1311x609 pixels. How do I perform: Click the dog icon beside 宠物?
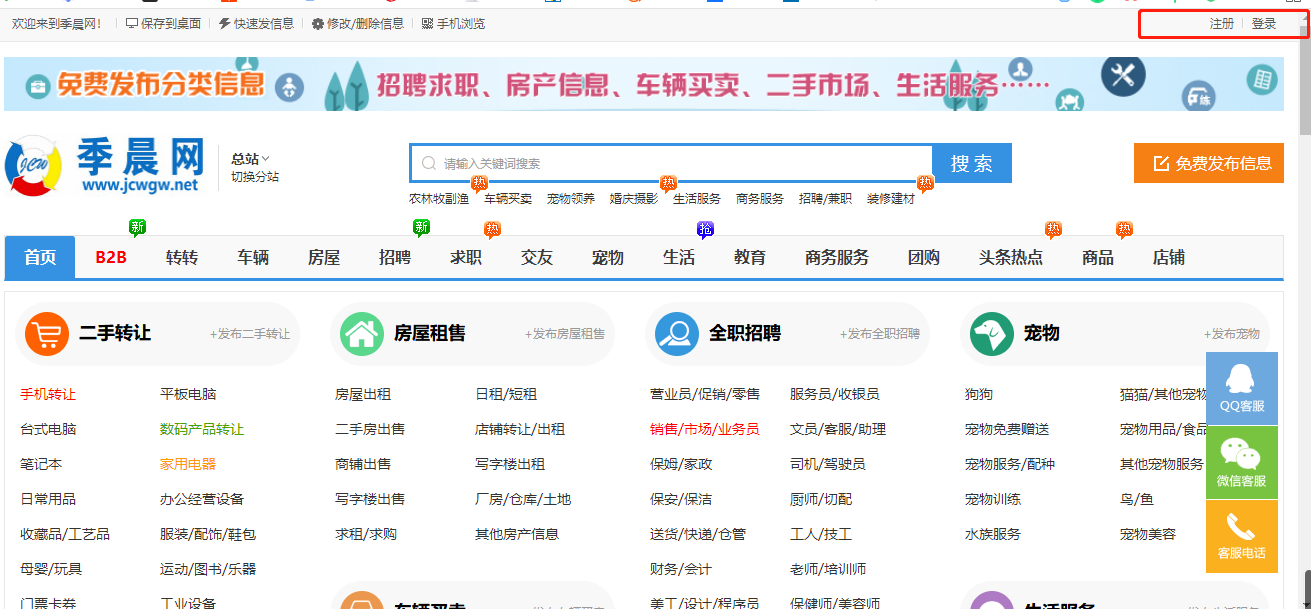(x=991, y=333)
